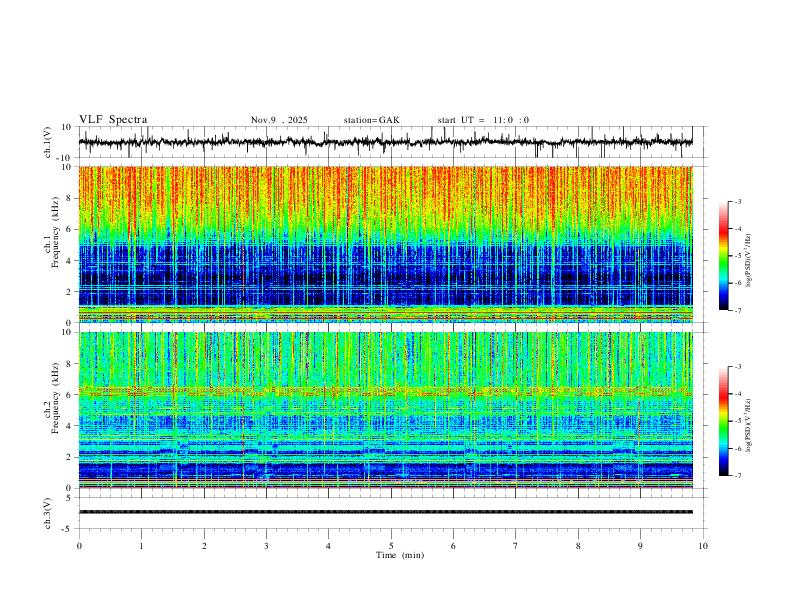Image resolution: width=792 pixels, height=612 pixels.
Task: Click the "8" kHz tick on ch.1 frequency axis
Action: coord(70,198)
